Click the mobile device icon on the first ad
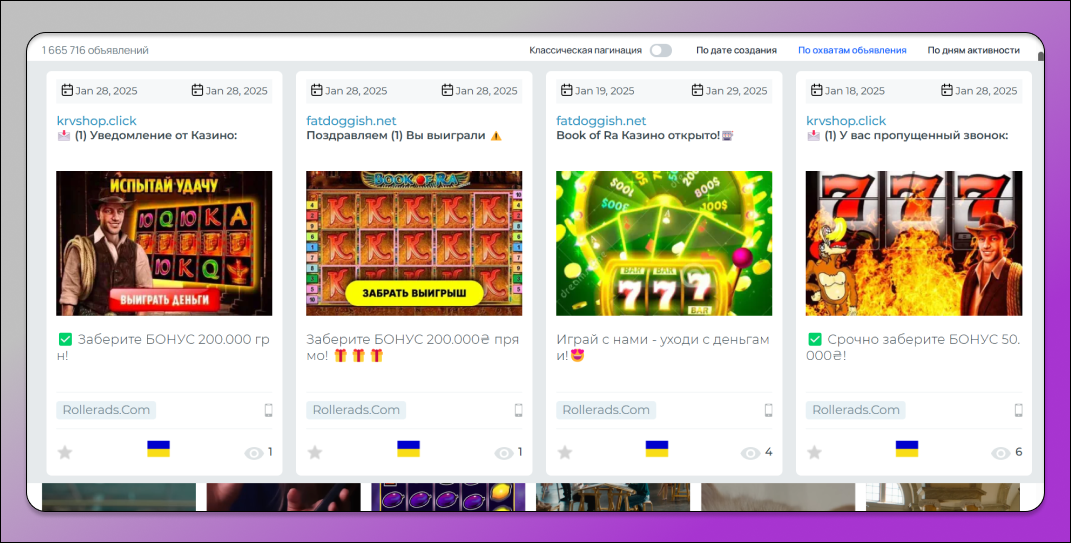 pyautogui.click(x=268, y=410)
